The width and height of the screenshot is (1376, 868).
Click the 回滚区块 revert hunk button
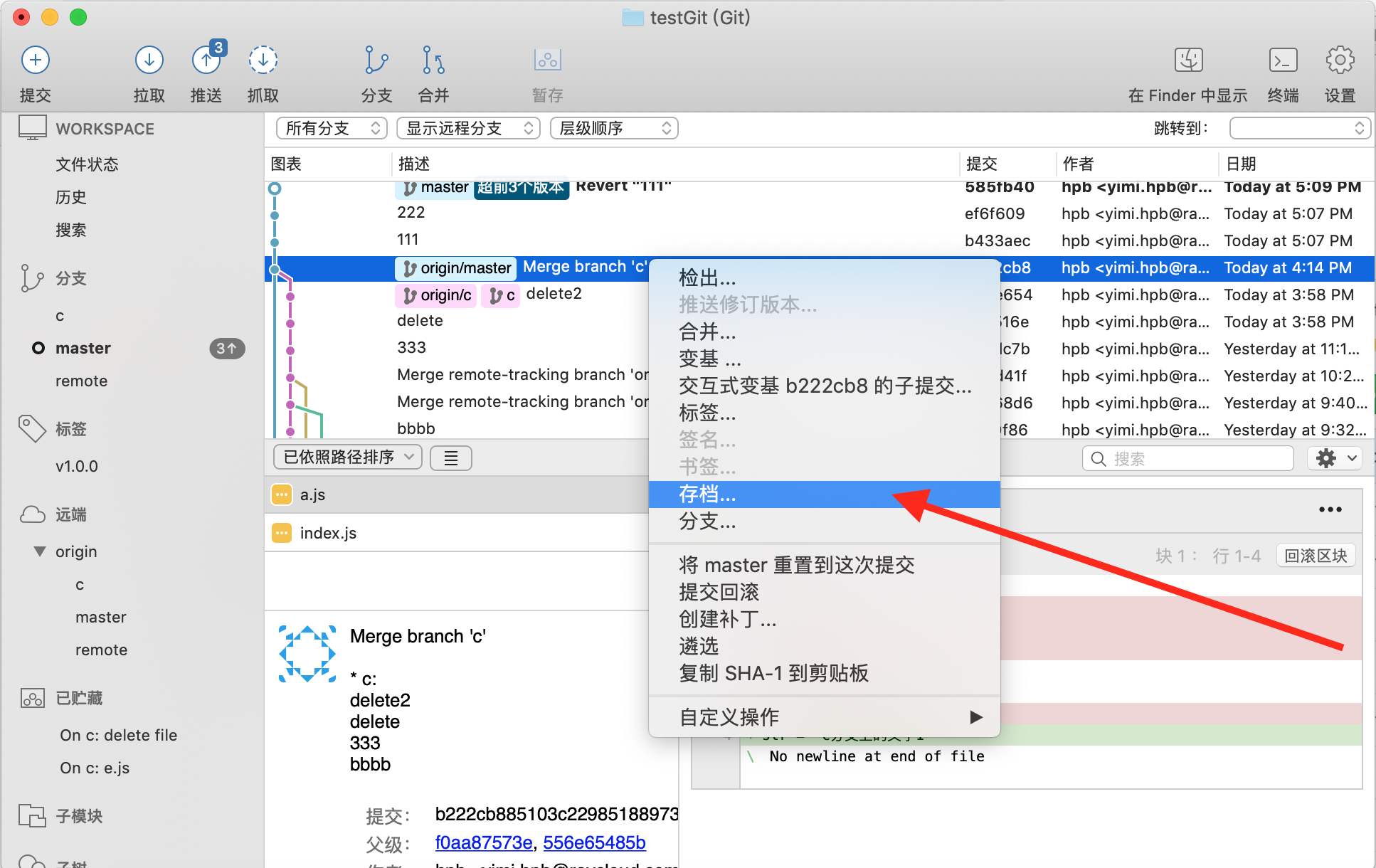[x=1316, y=556]
